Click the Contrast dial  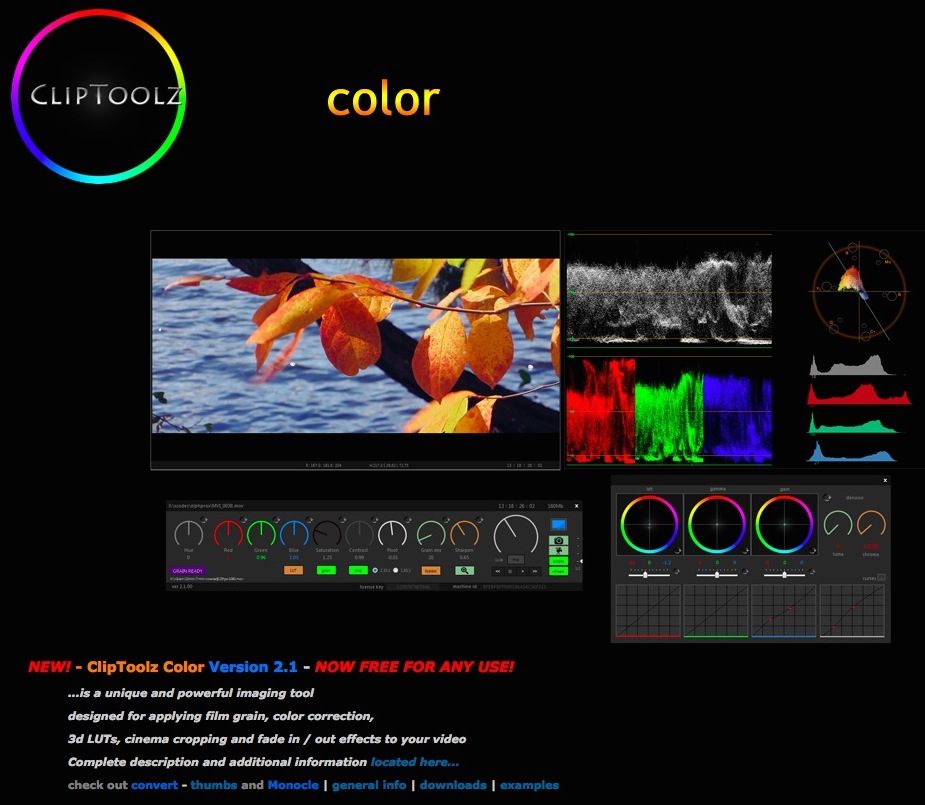point(359,533)
